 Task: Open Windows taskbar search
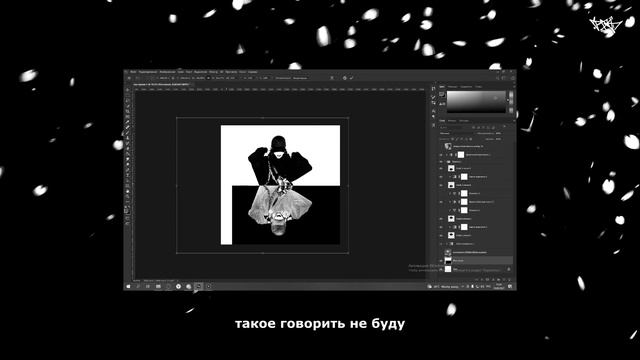click(138, 287)
